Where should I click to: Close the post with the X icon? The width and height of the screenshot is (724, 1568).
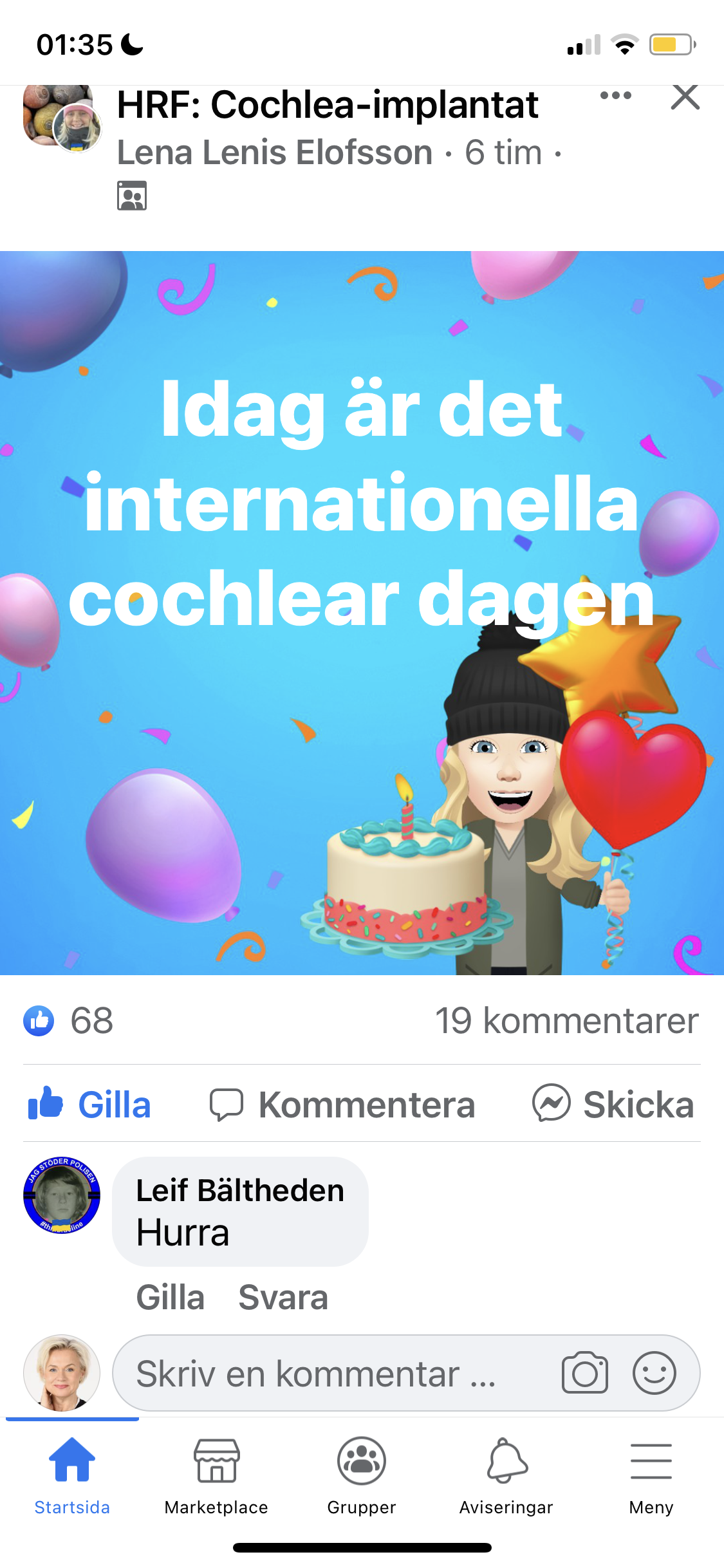pos(685,97)
